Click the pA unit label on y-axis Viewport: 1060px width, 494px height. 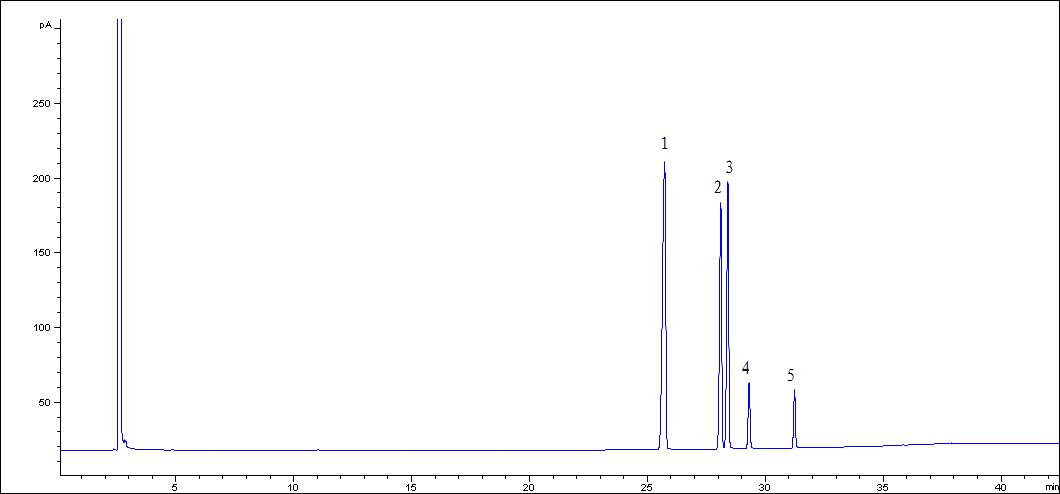tap(46, 25)
